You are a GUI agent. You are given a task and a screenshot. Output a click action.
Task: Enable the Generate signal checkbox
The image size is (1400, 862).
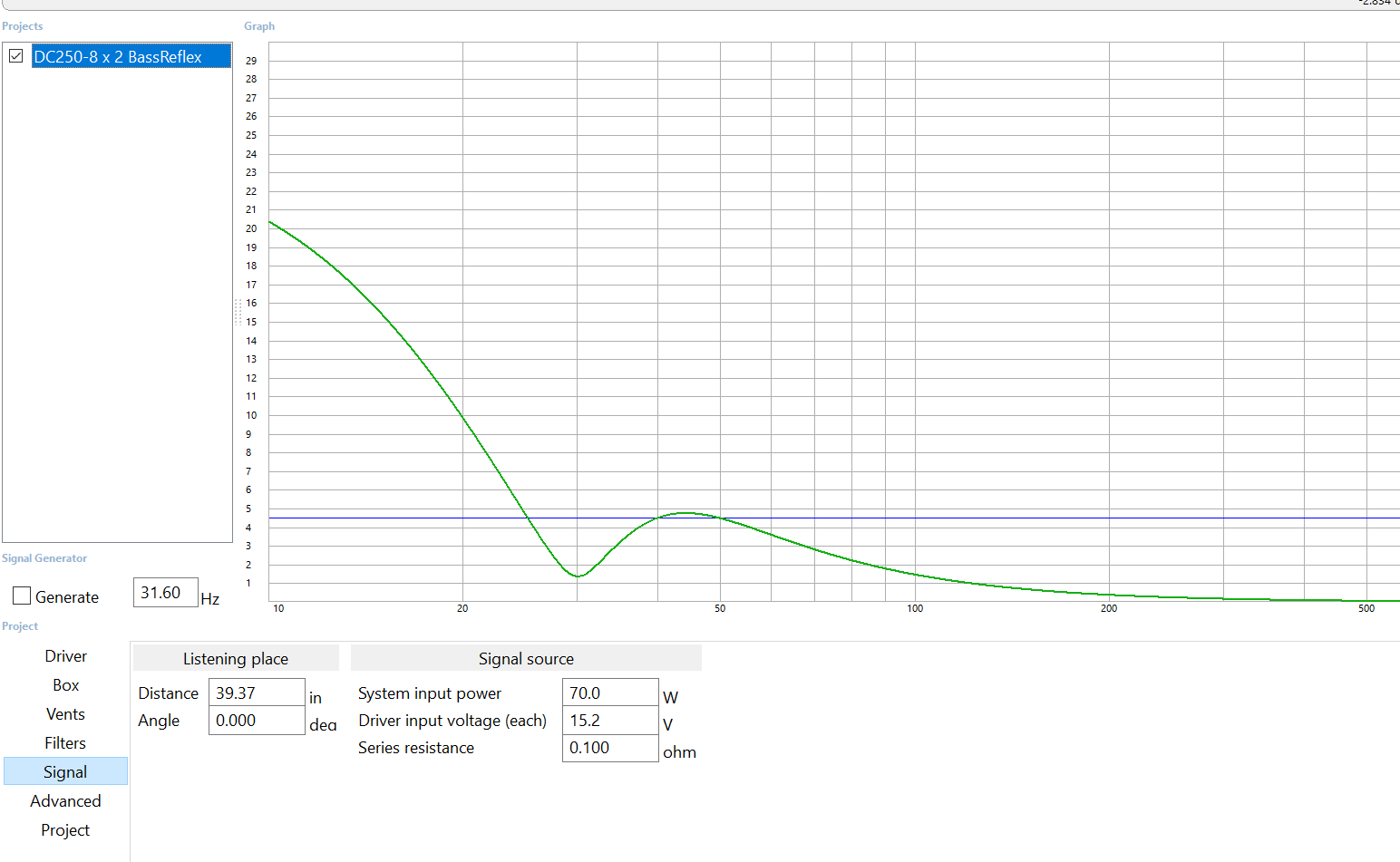tap(22, 596)
